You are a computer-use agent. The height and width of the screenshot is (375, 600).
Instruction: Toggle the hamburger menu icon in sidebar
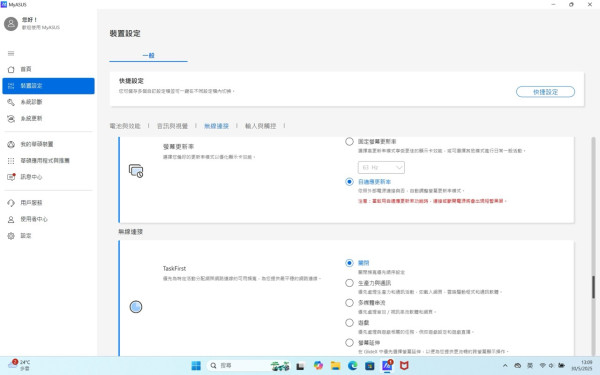(x=11, y=53)
